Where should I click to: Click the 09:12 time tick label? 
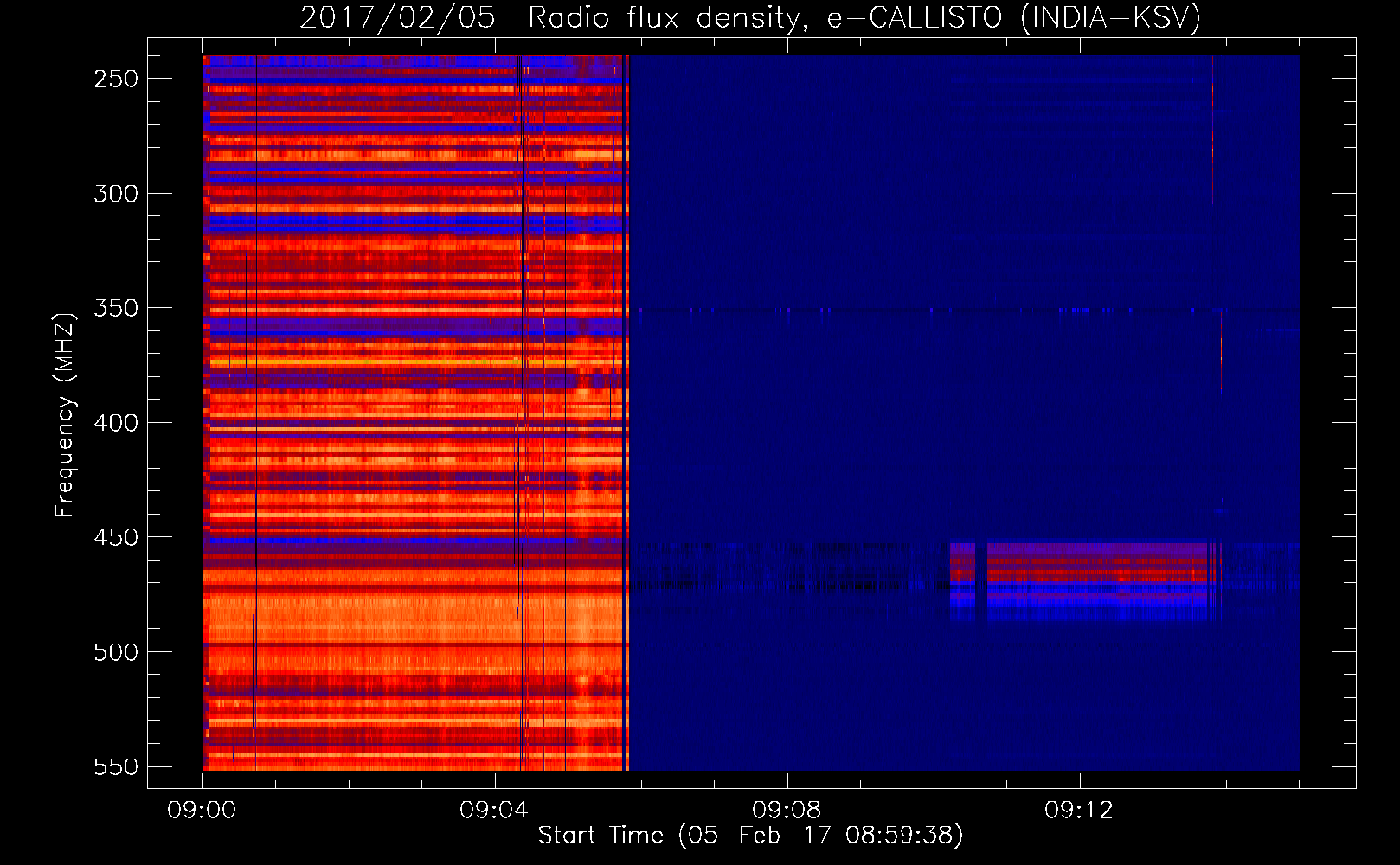pyautogui.click(x=1079, y=811)
